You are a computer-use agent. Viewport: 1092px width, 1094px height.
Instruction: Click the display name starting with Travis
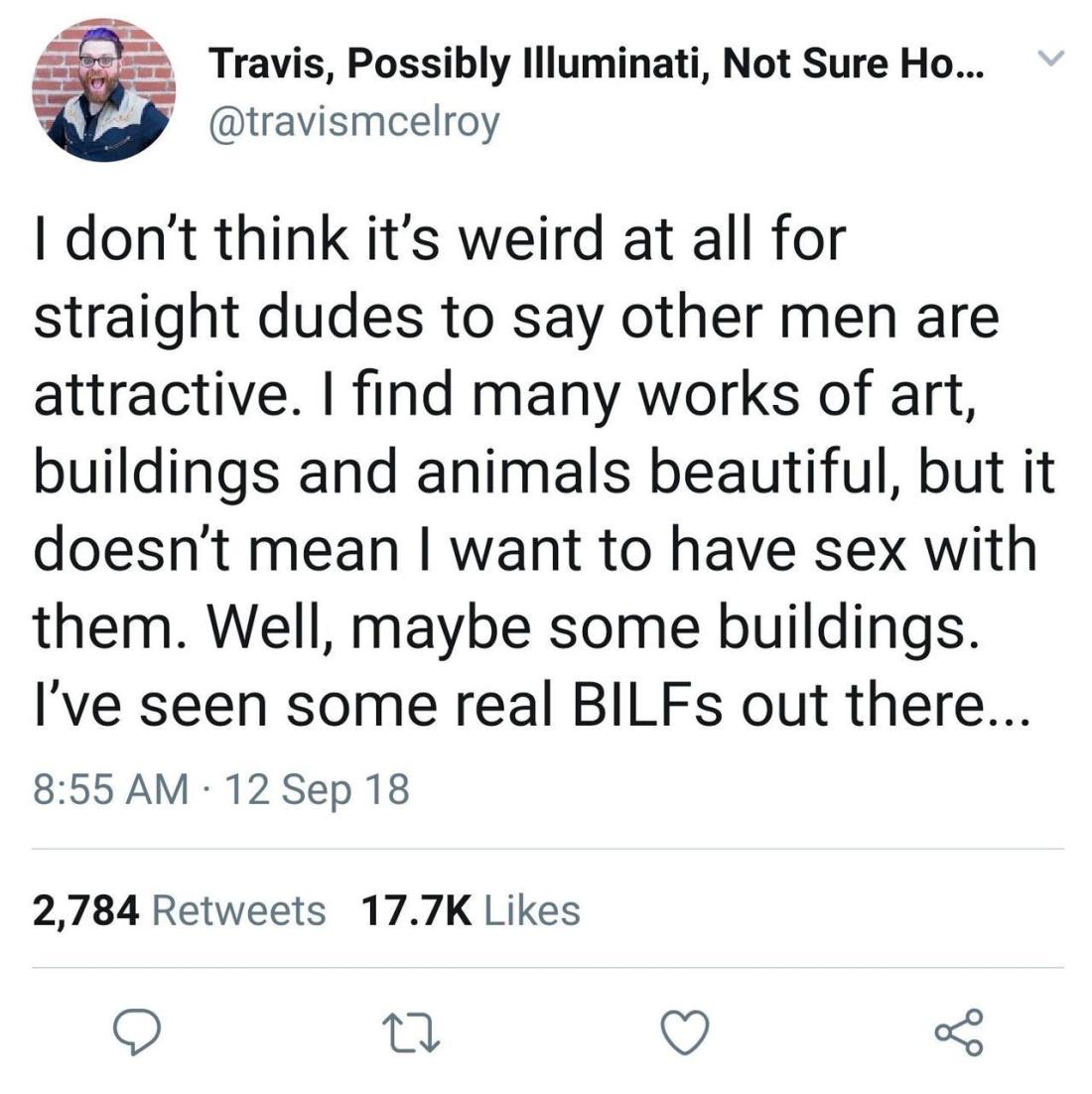(x=596, y=65)
